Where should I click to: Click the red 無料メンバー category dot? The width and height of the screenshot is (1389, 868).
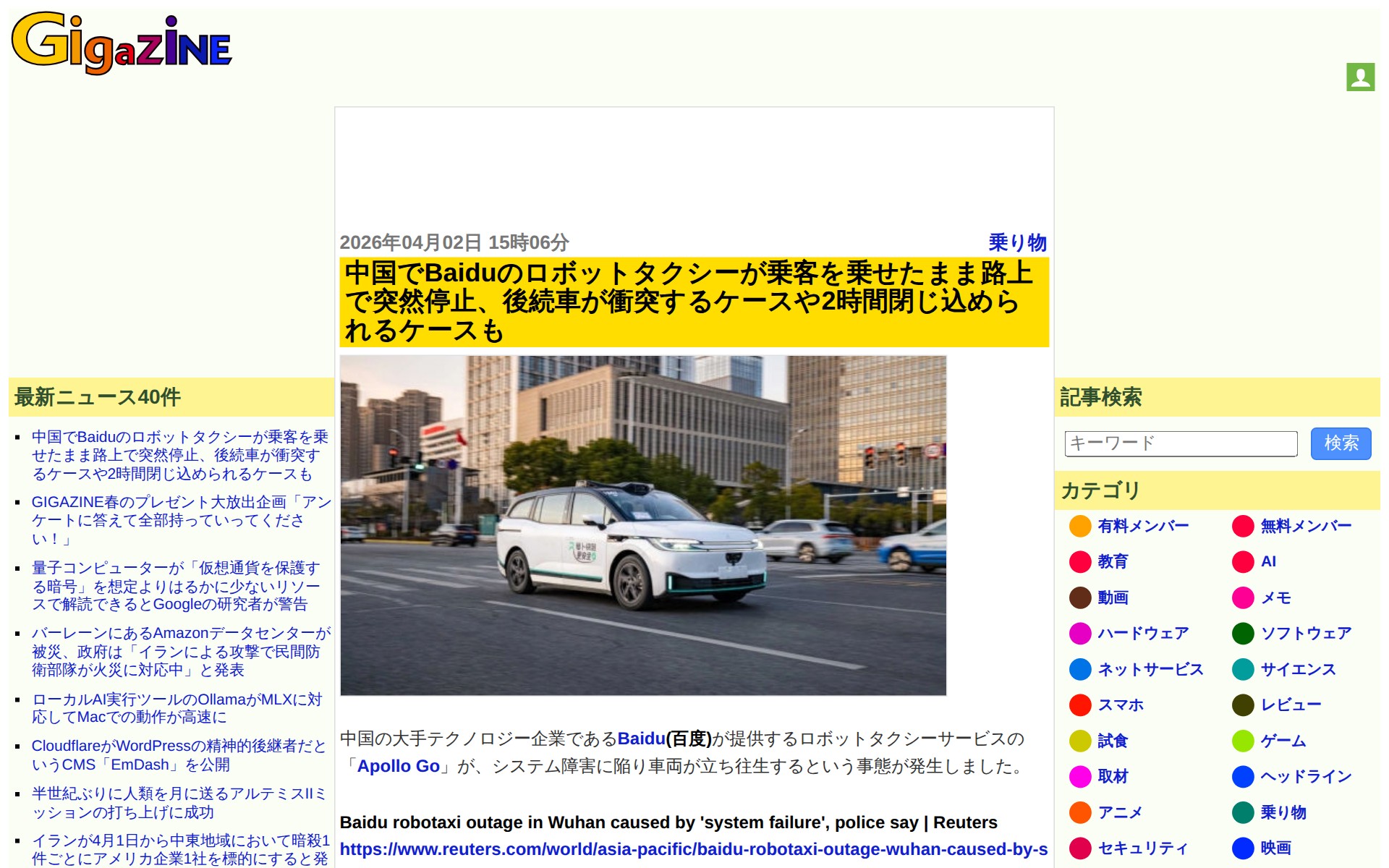pyautogui.click(x=1243, y=526)
